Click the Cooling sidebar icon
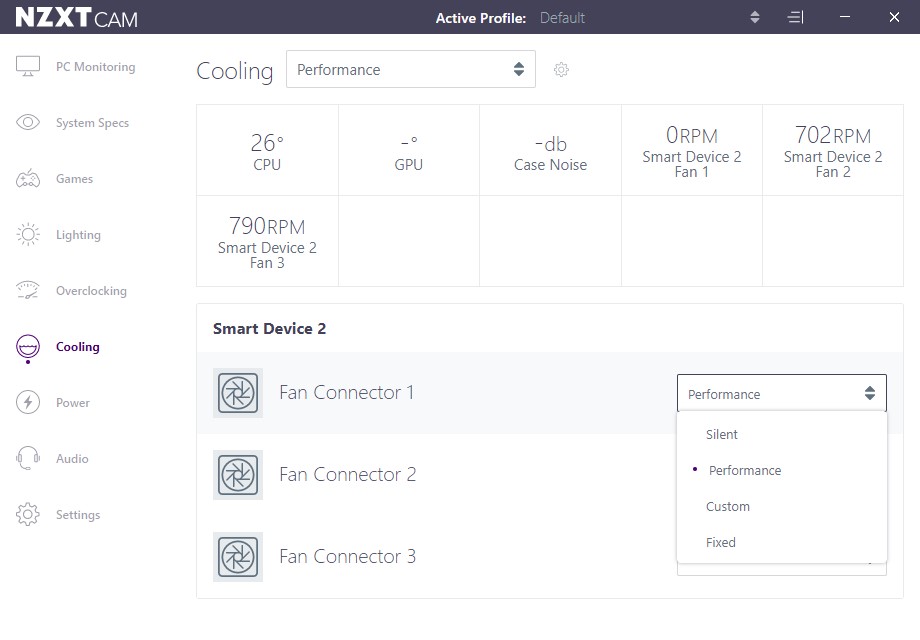This screenshot has height=640, width=920. [x=28, y=347]
